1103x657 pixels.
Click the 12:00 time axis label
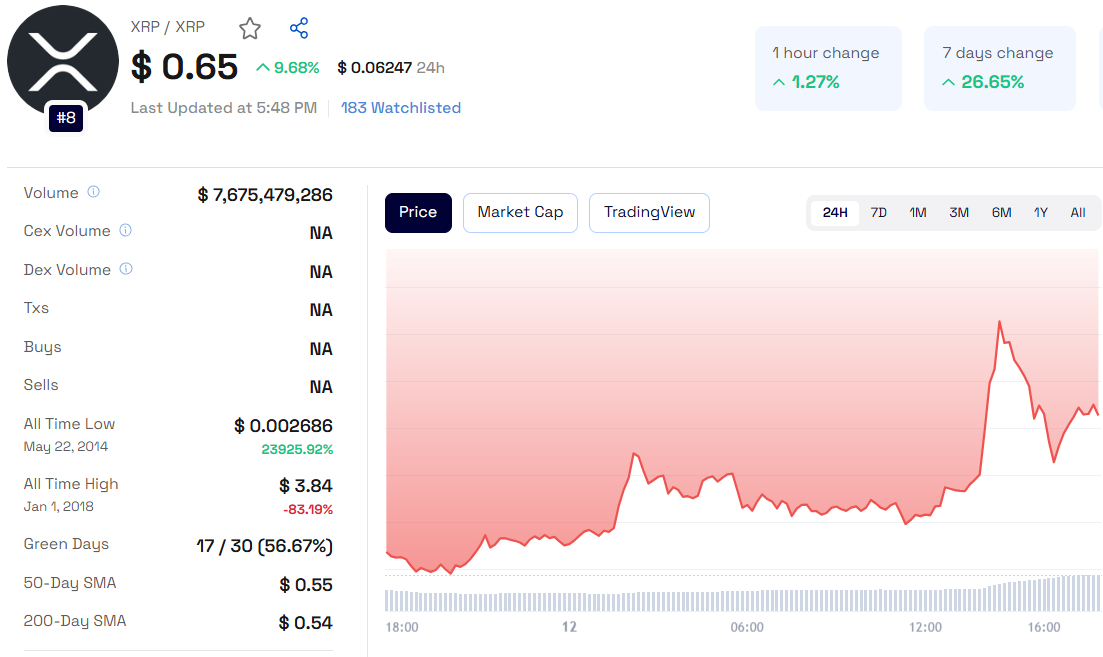925,627
